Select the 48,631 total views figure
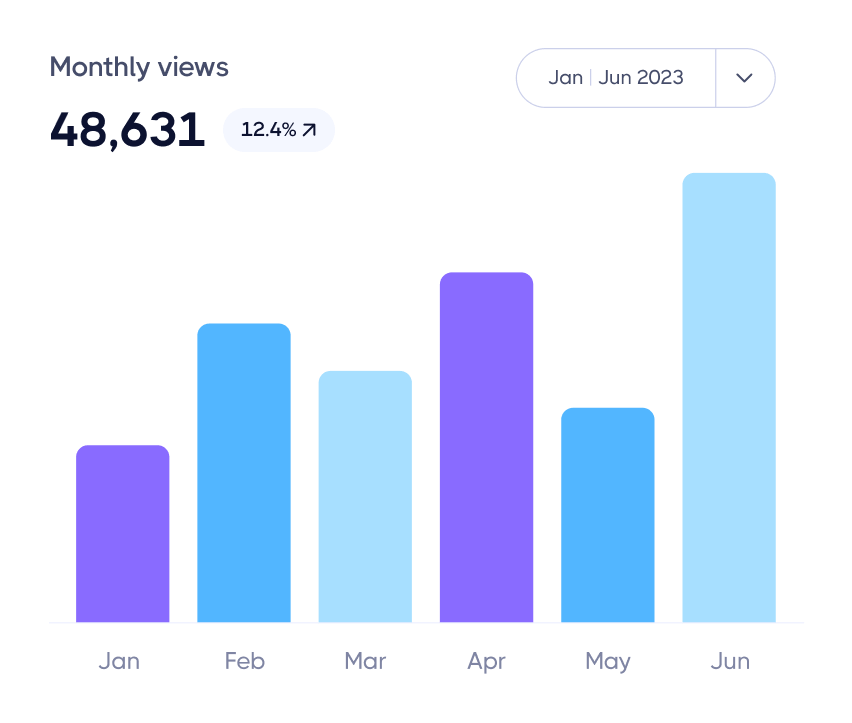852x723 pixels. tap(125, 128)
